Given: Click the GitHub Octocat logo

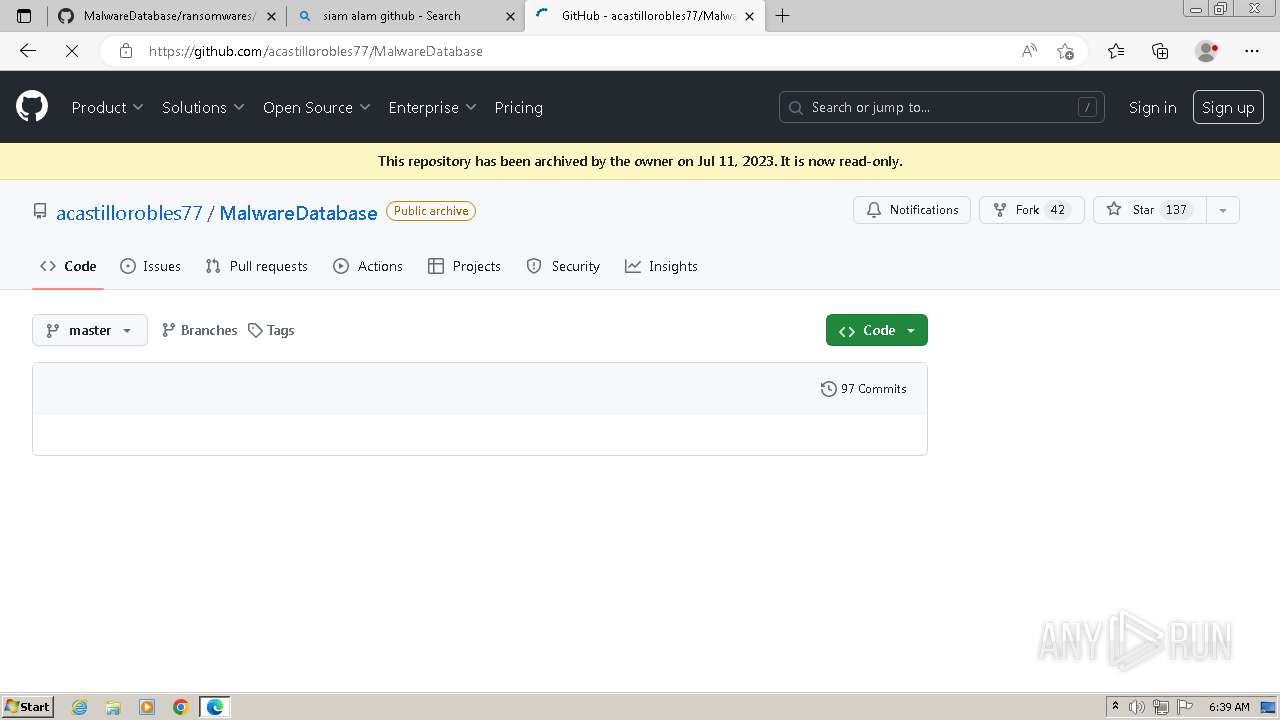Looking at the screenshot, I should [x=32, y=107].
